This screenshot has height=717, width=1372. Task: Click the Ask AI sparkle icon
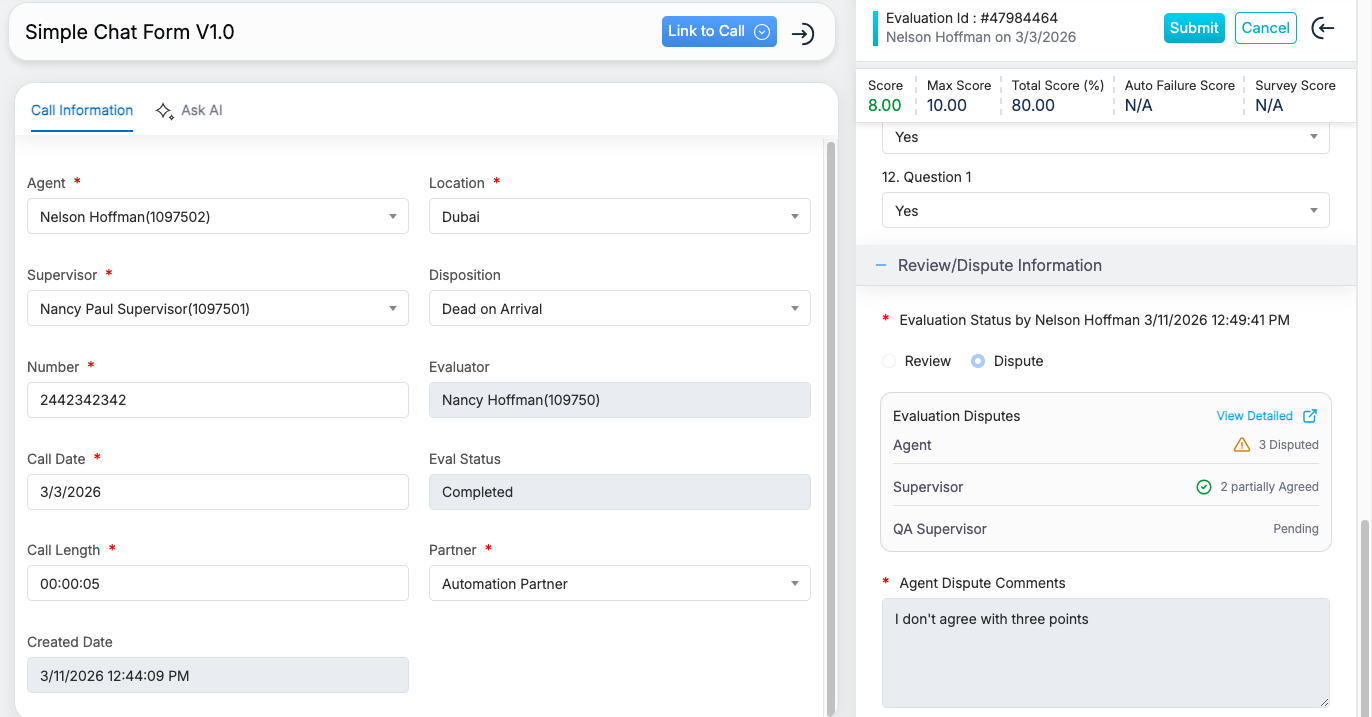pyautogui.click(x=165, y=111)
